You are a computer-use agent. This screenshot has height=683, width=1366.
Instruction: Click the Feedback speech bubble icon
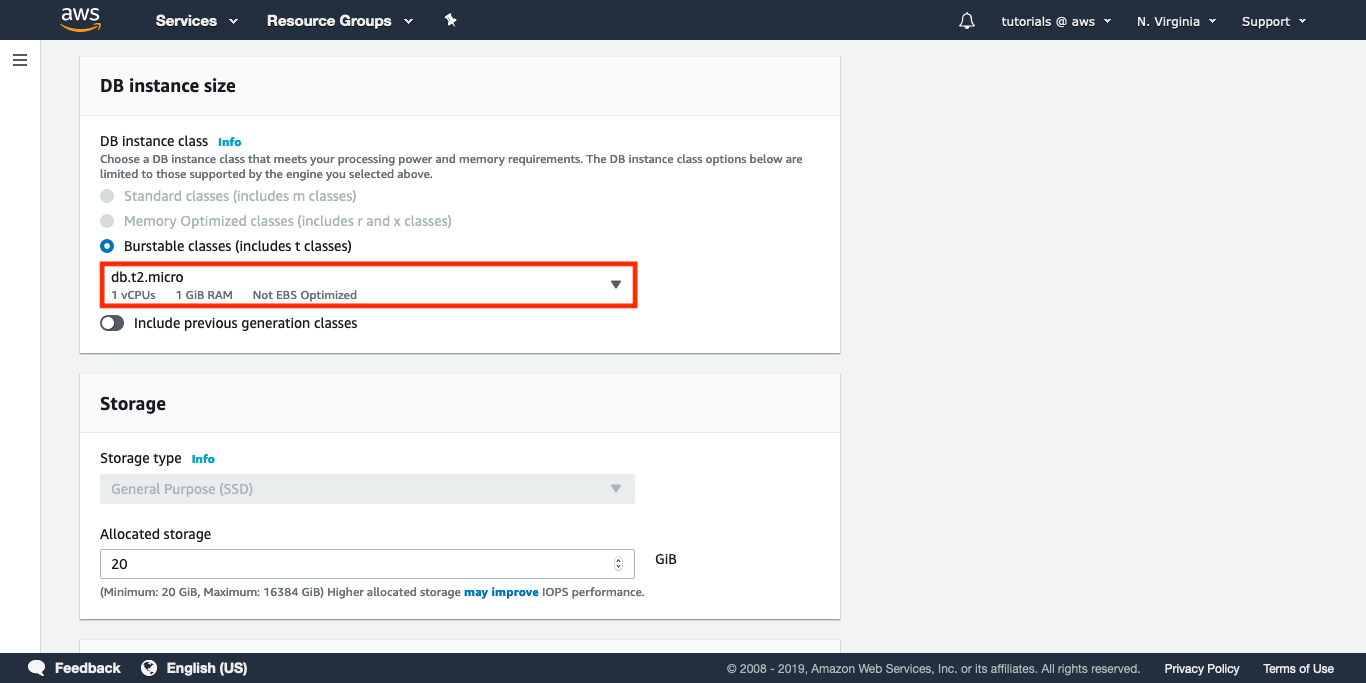click(37, 668)
